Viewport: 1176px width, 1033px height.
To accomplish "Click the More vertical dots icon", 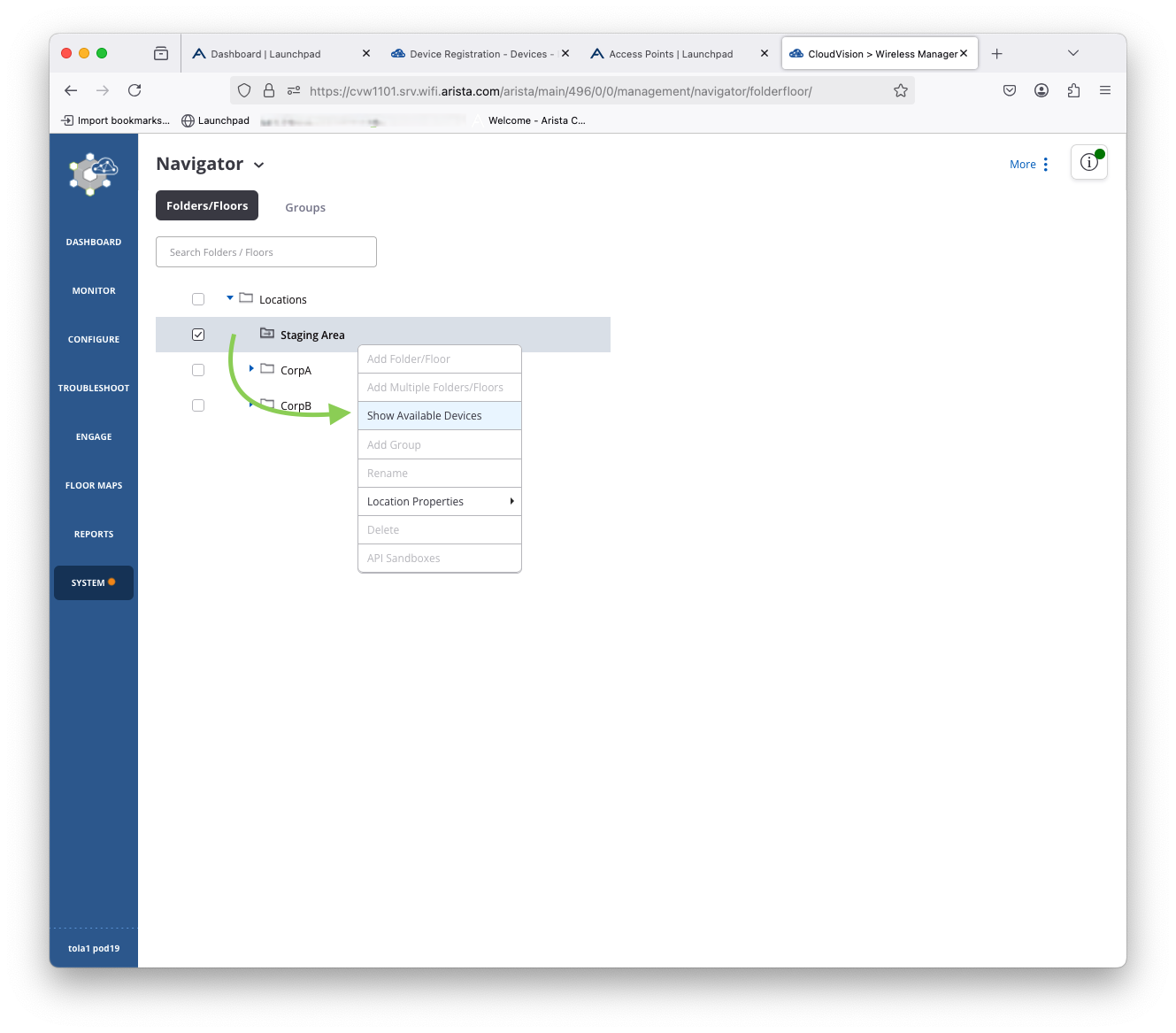I will coord(1045,165).
